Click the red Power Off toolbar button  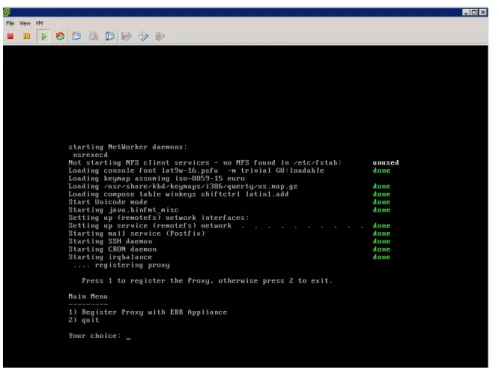[x=10, y=36]
